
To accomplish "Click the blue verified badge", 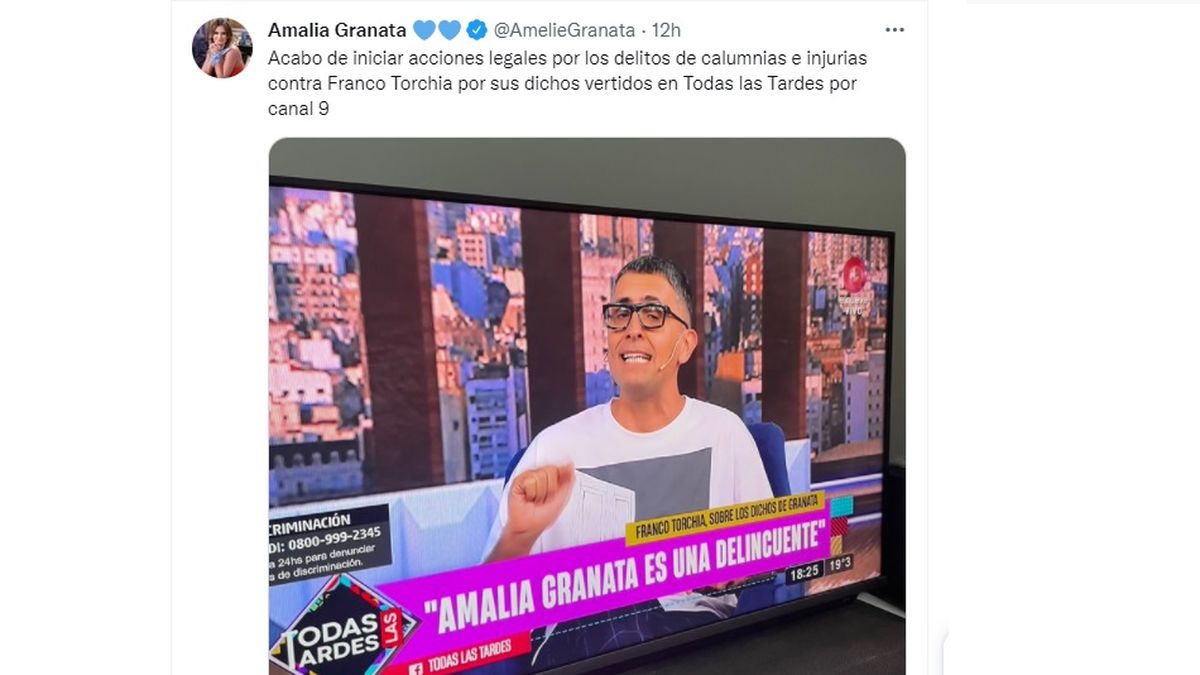I will pyautogui.click(x=477, y=30).
